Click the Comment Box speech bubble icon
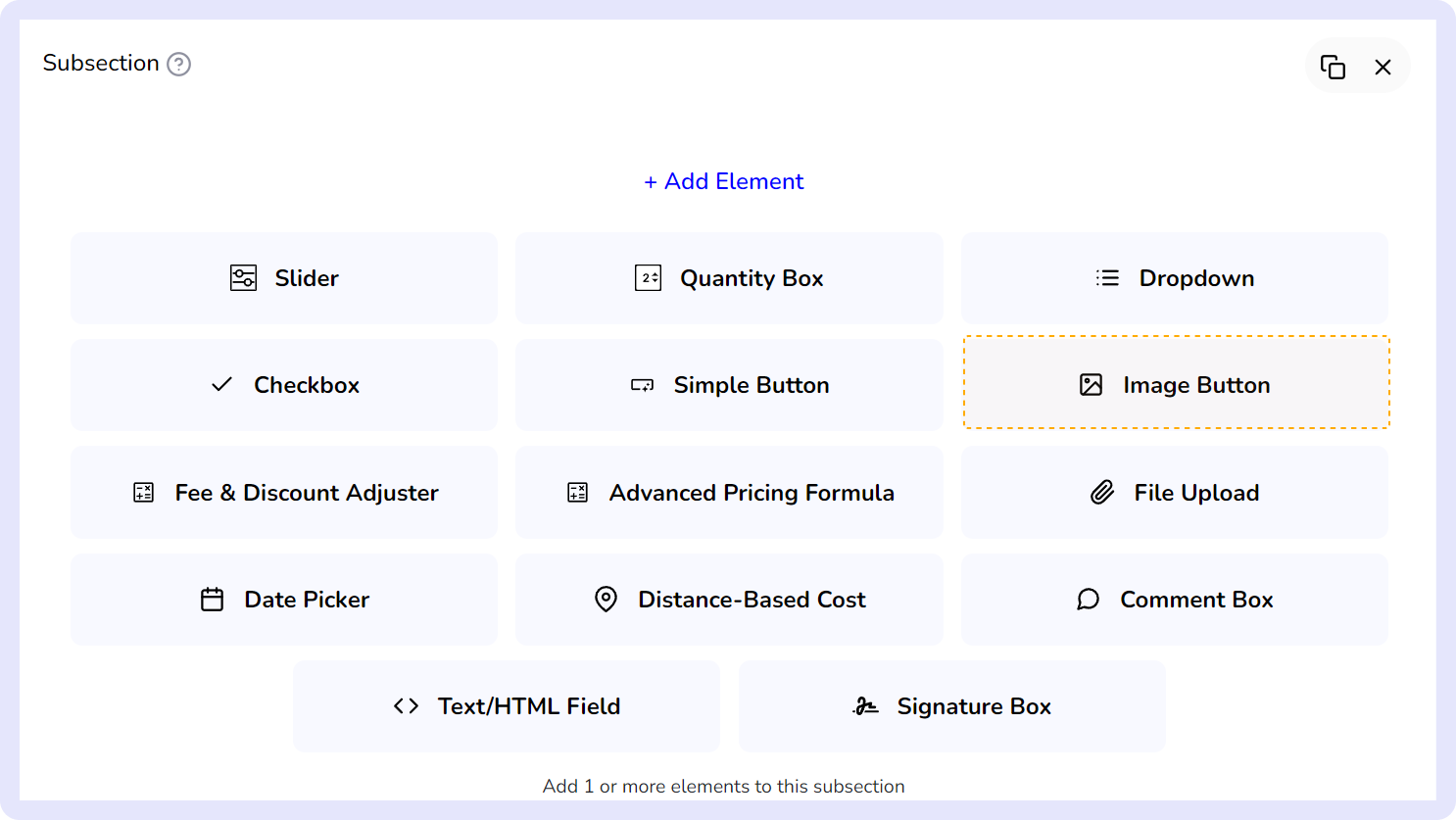This screenshot has width=1456, height=820. 1088,600
